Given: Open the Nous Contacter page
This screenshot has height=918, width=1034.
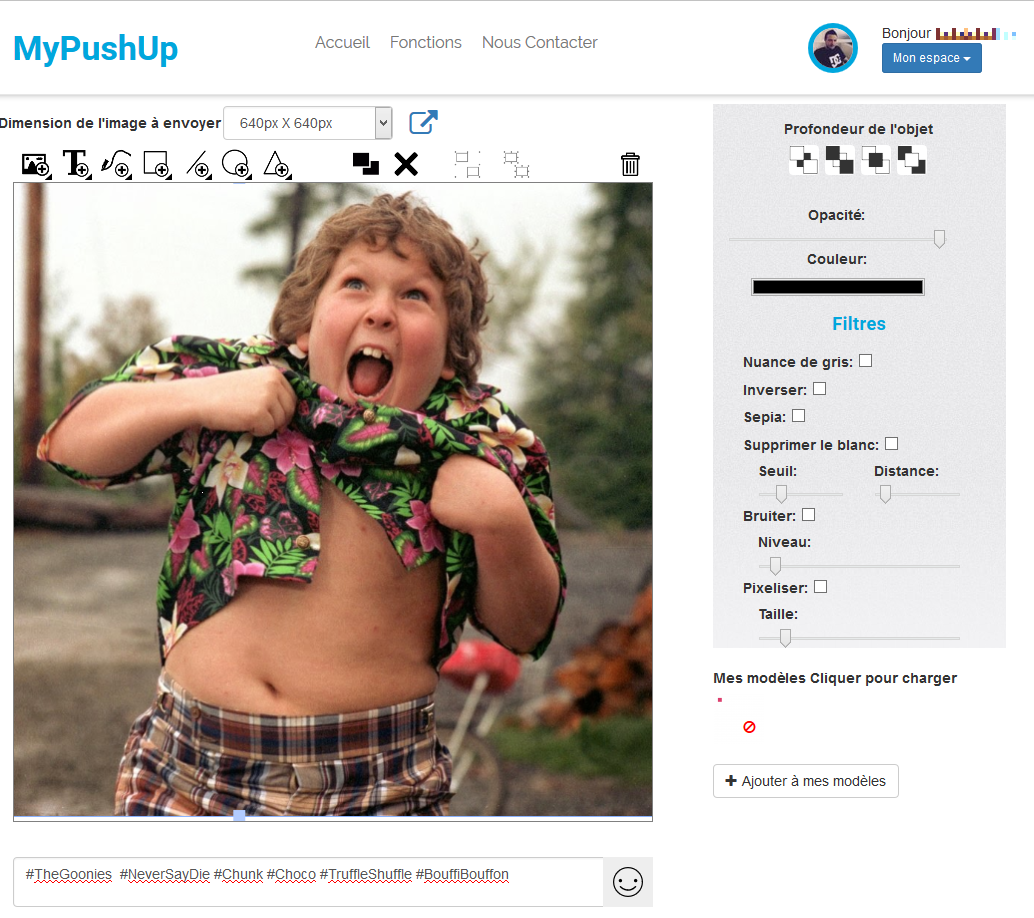Looking at the screenshot, I should [539, 42].
